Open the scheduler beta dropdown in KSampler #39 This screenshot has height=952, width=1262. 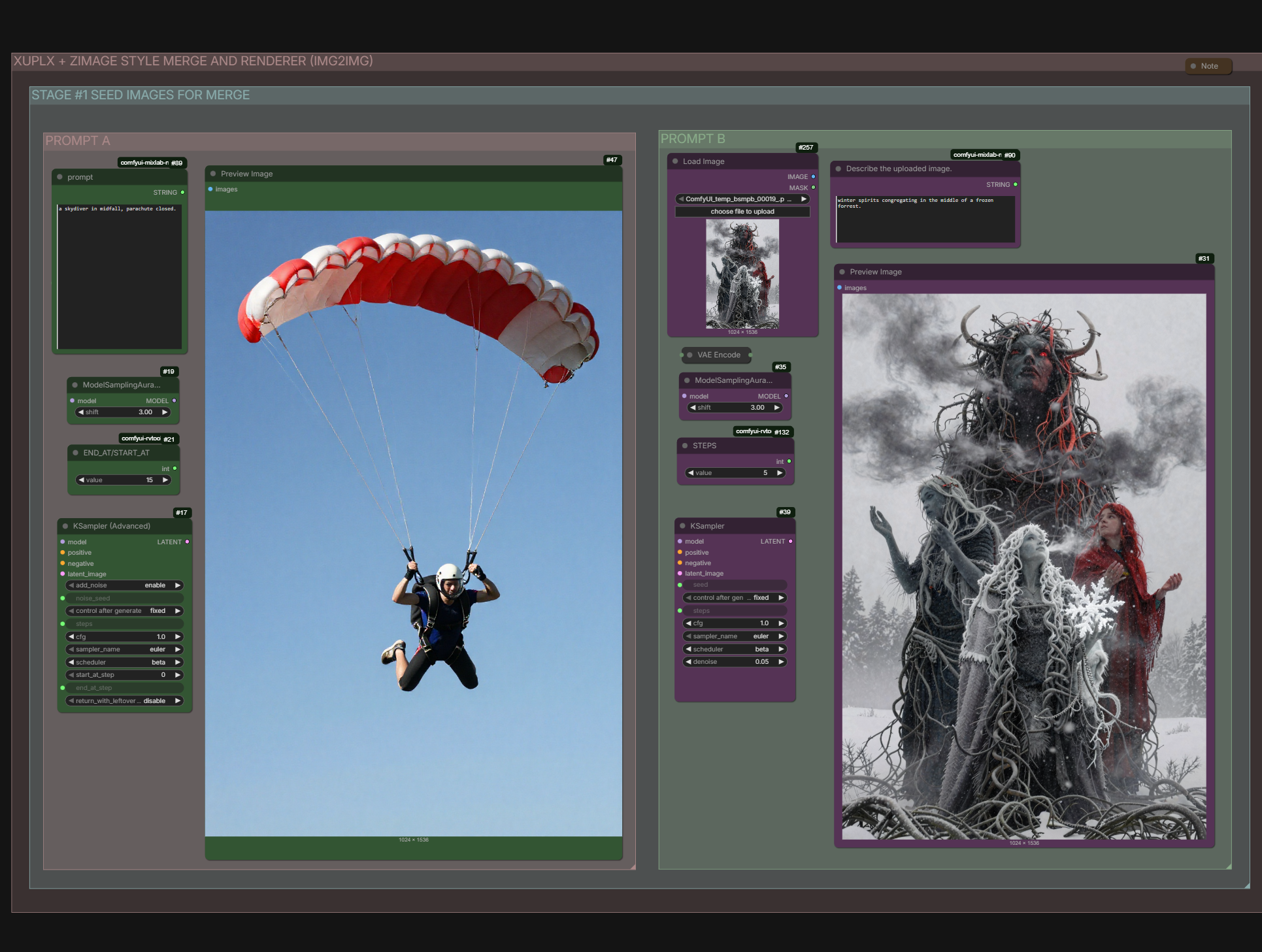(x=735, y=649)
